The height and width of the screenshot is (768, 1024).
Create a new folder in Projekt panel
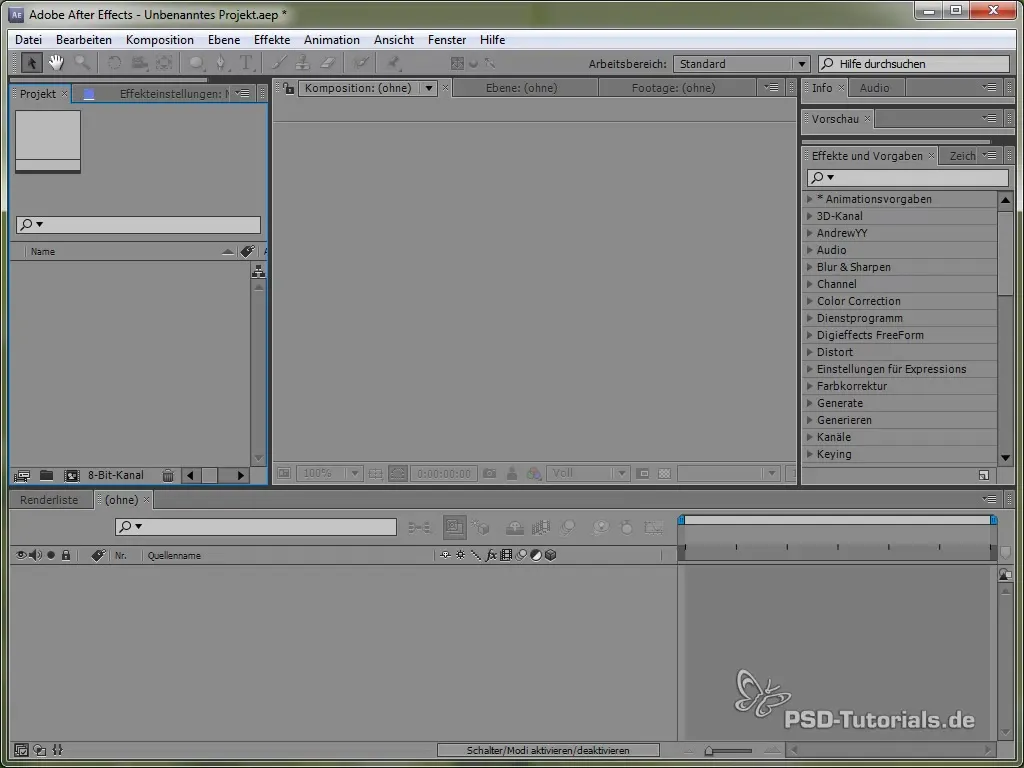pyautogui.click(x=46, y=475)
